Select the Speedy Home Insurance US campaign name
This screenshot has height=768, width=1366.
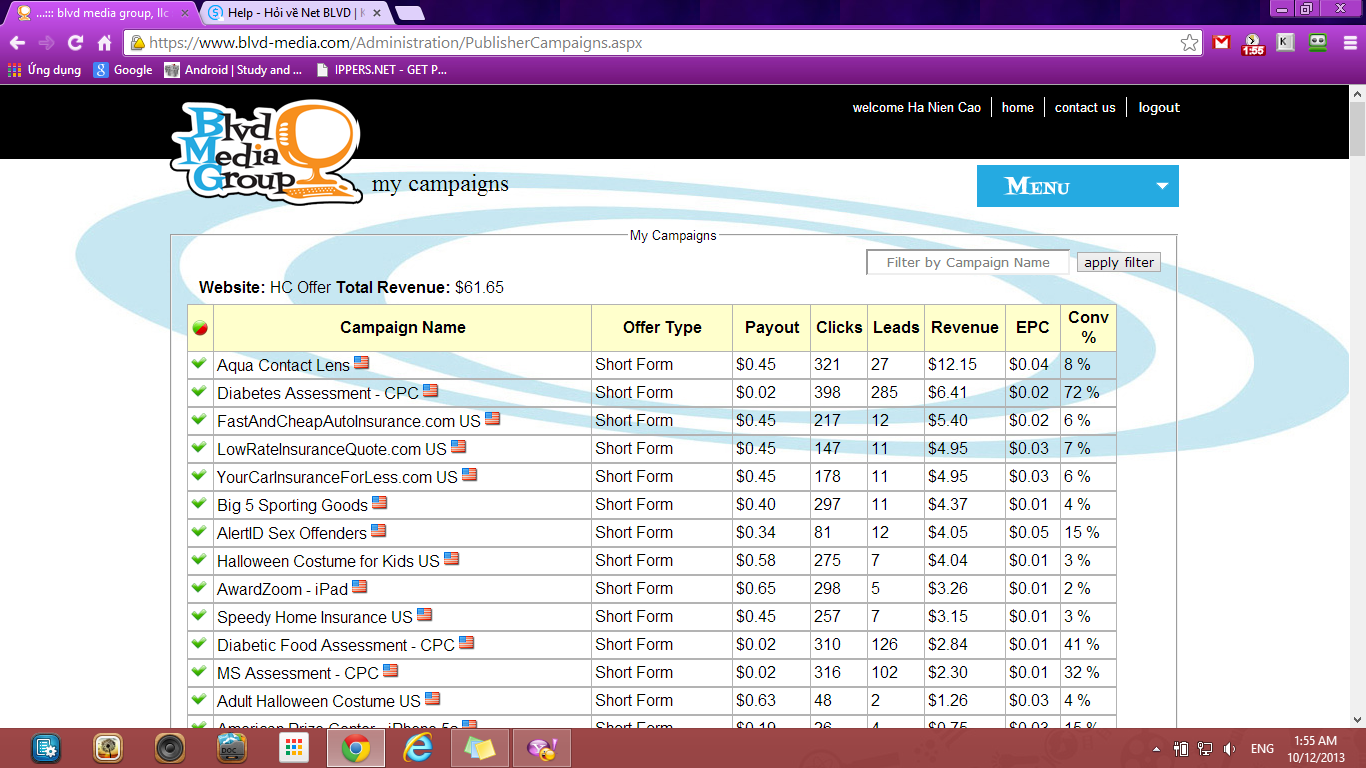315,617
